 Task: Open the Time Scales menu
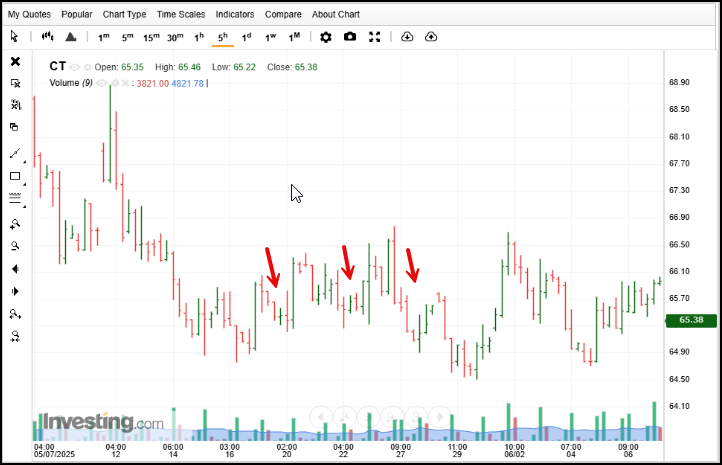pos(181,14)
